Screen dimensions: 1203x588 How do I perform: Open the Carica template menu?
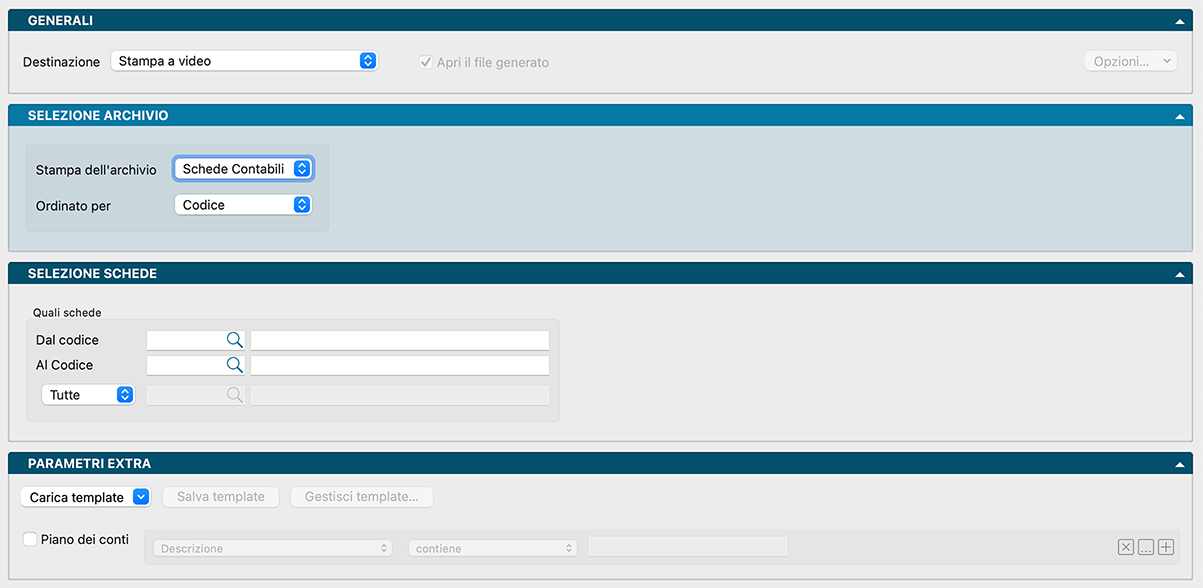85,497
